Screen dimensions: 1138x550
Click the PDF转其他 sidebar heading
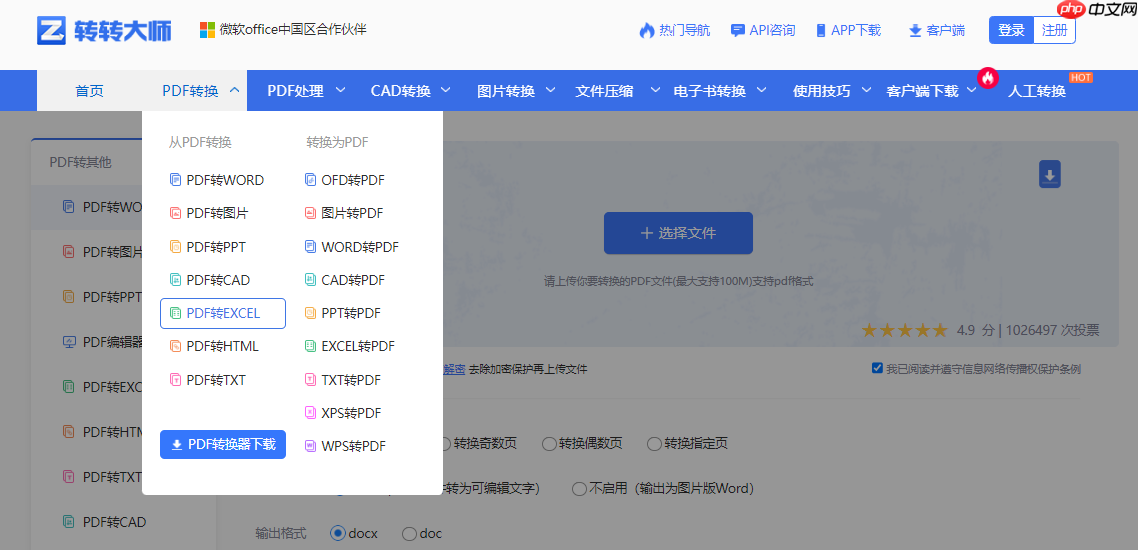81,162
